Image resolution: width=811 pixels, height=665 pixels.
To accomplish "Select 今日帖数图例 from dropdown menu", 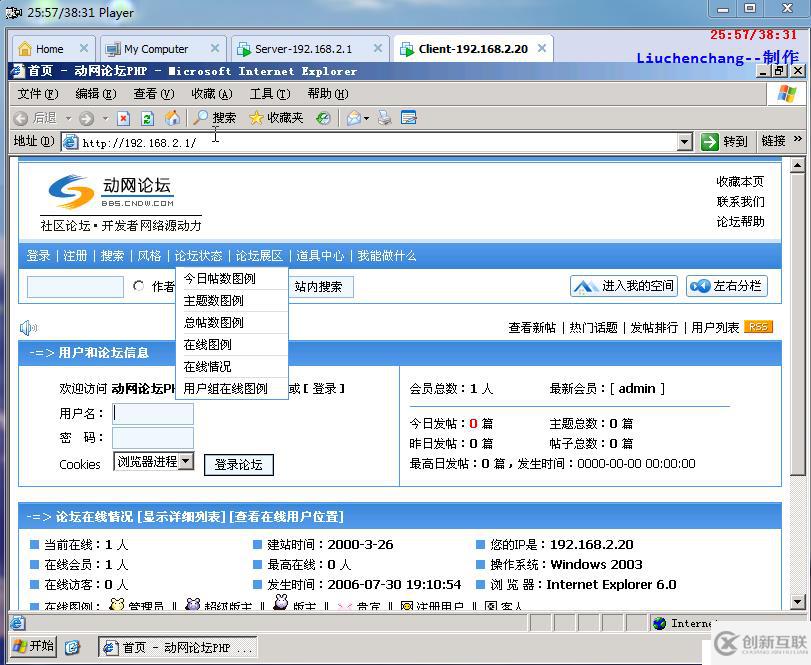I will pyautogui.click(x=232, y=278).
